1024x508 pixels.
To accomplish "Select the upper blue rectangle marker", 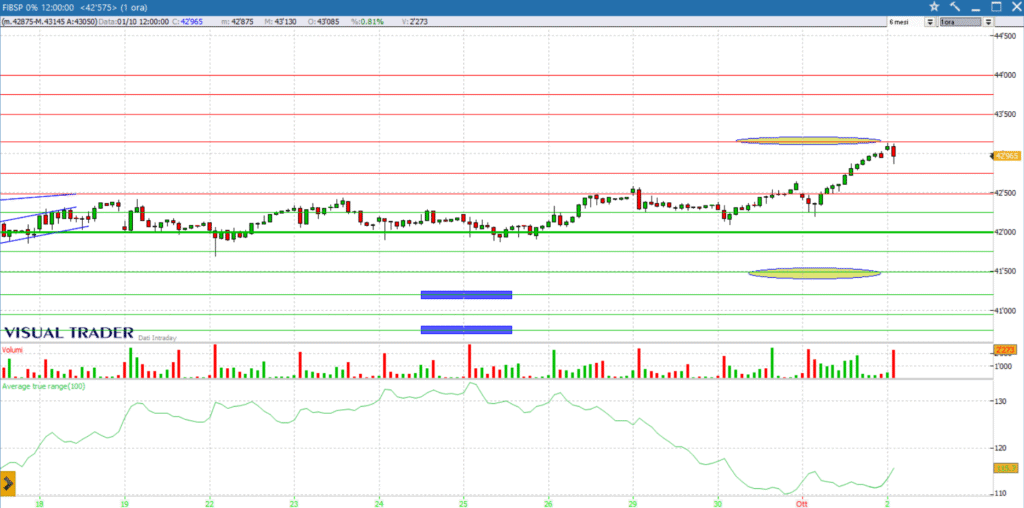I will [466, 294].
